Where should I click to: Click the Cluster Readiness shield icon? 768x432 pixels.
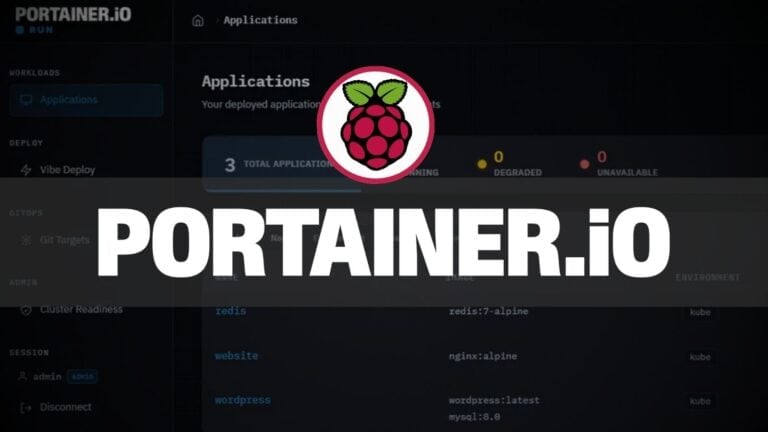26,310
